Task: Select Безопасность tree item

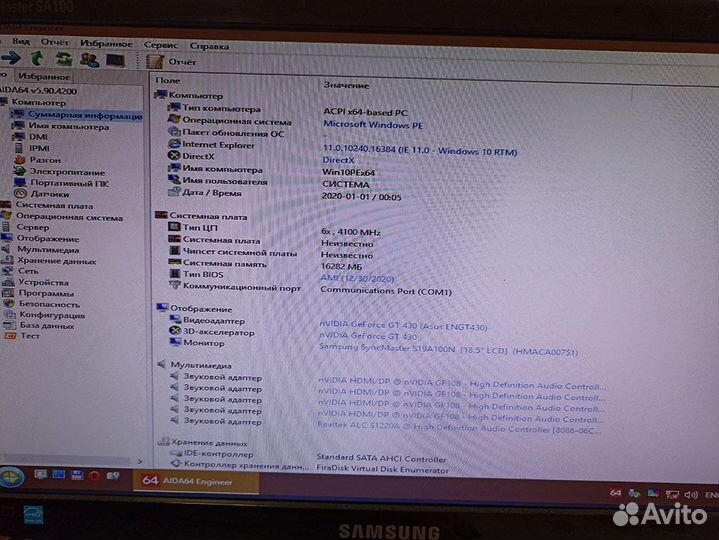Action: coord(50,304)
